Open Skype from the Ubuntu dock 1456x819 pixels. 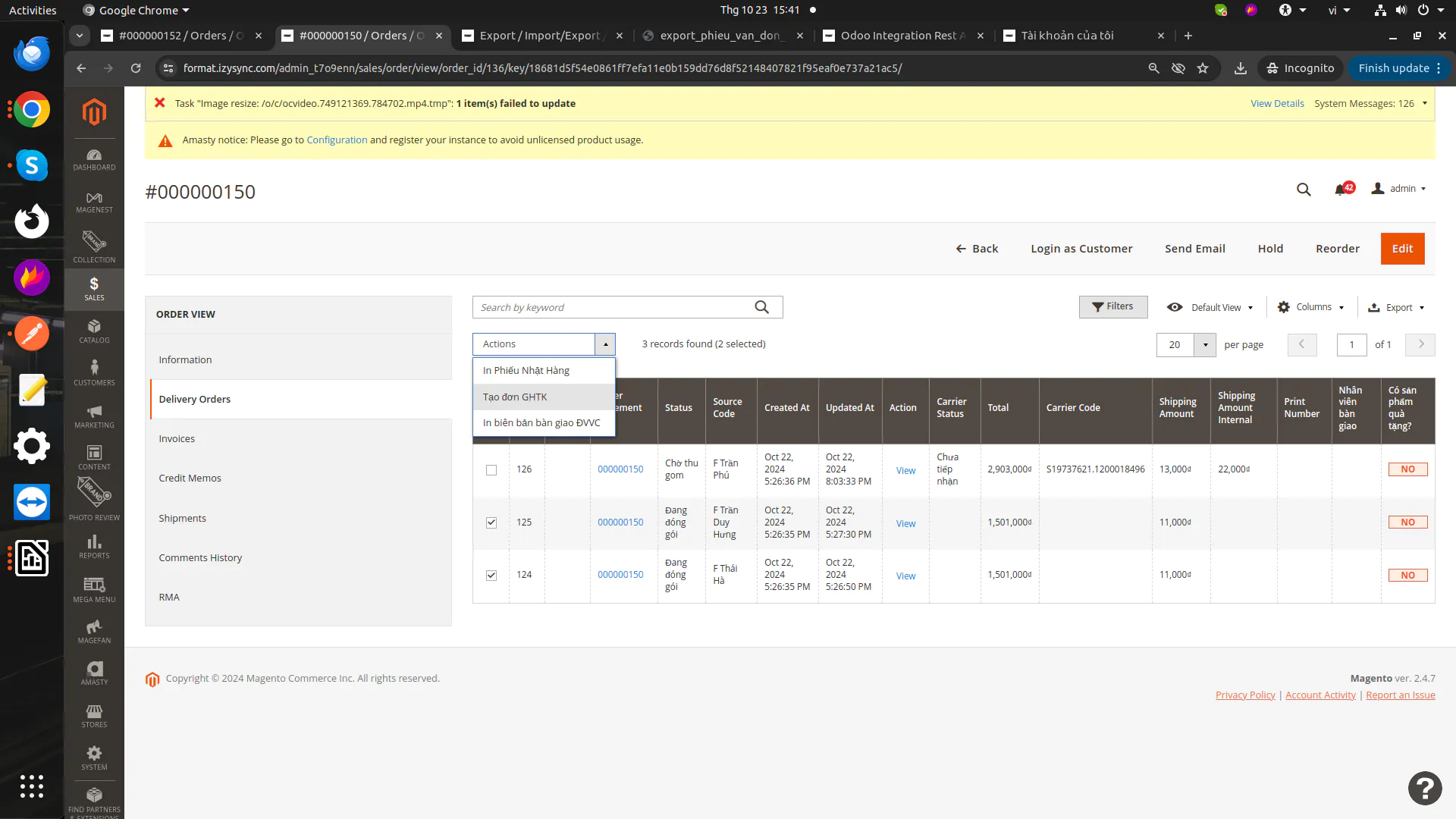coord(32,165)
